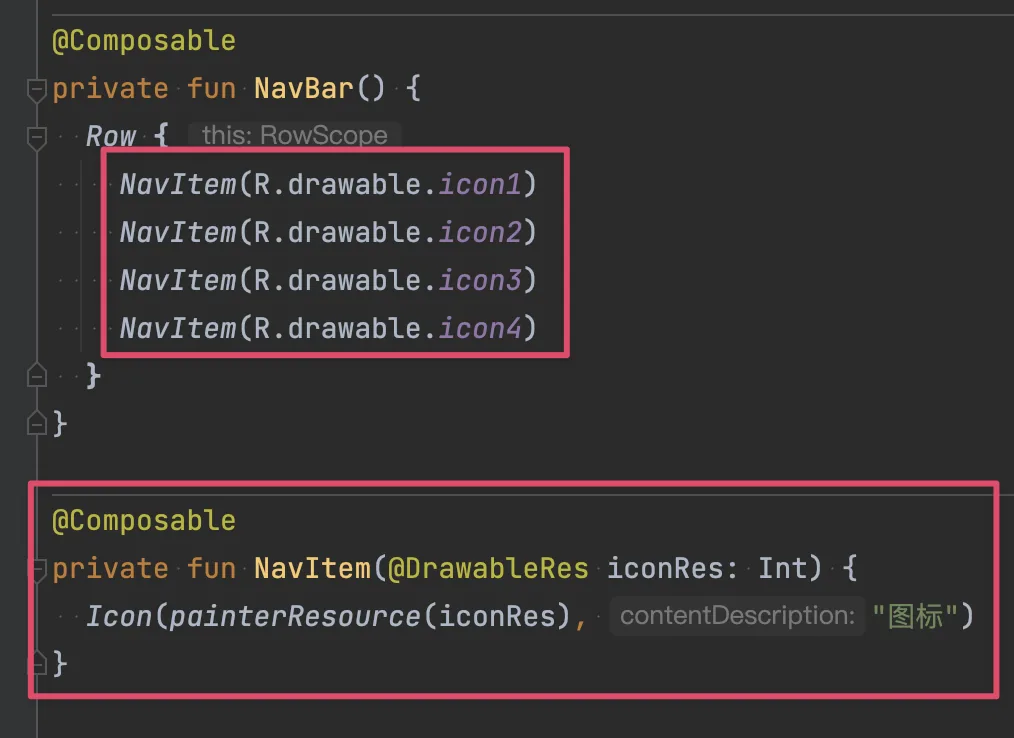Click the icon1 drawable reference

(x=480, y=184)
